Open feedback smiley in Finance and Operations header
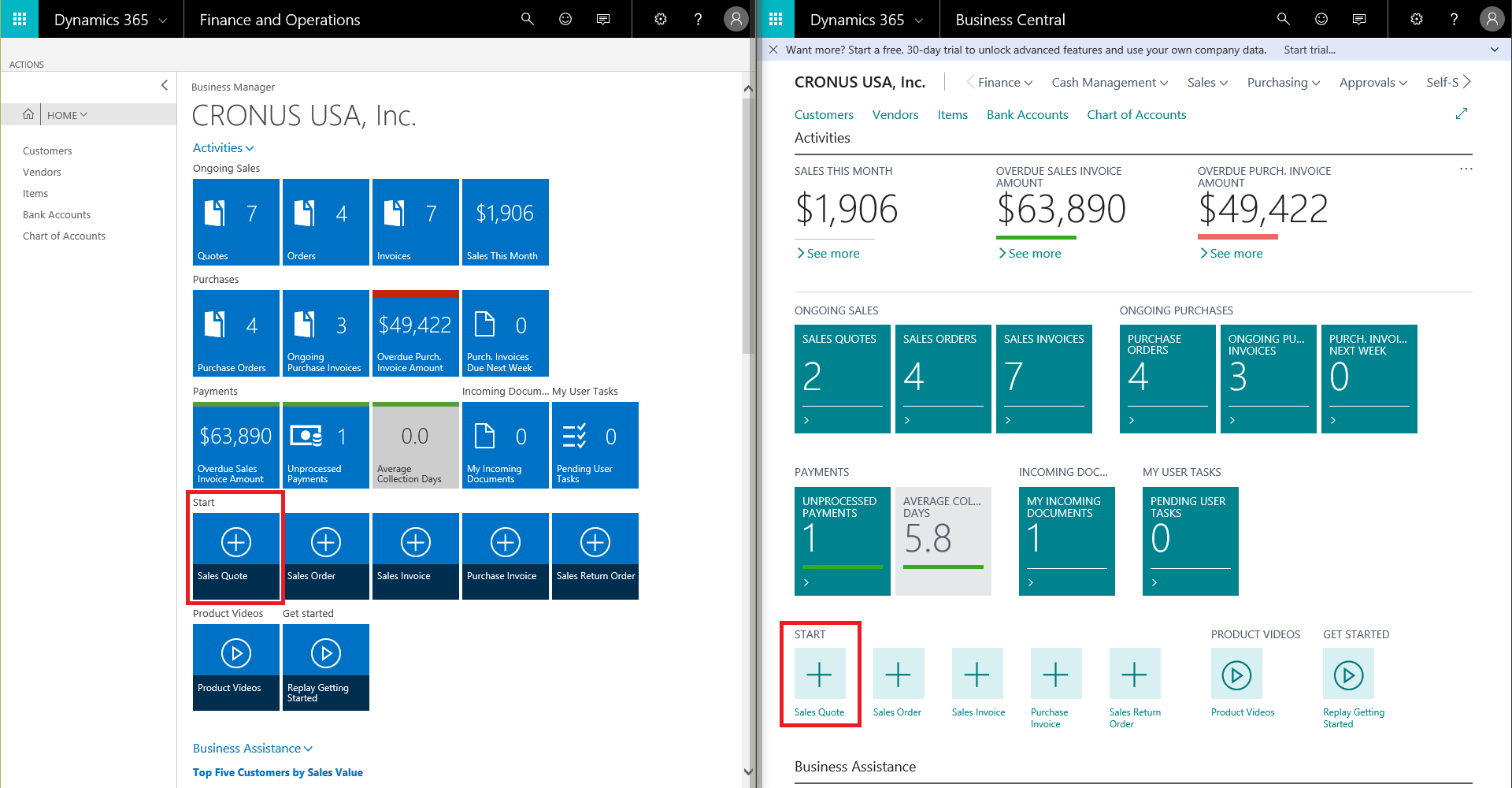Image resolution: width=1512 pixels, height=788 pixels. pyautogui.click(x=565, y=19)
